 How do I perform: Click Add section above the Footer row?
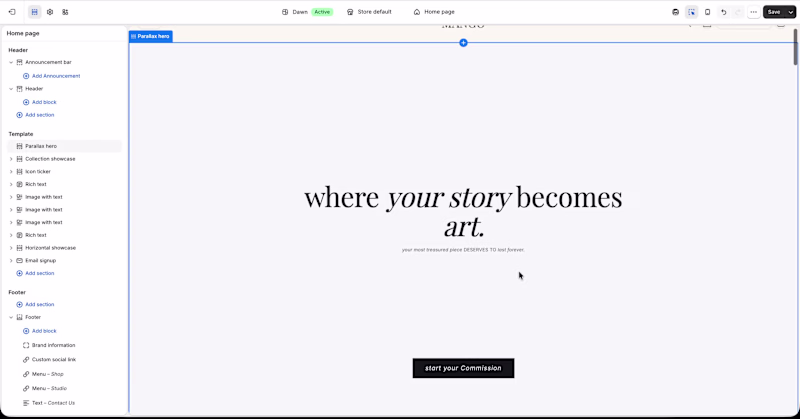pyautogui.click(x=40, y=304)
